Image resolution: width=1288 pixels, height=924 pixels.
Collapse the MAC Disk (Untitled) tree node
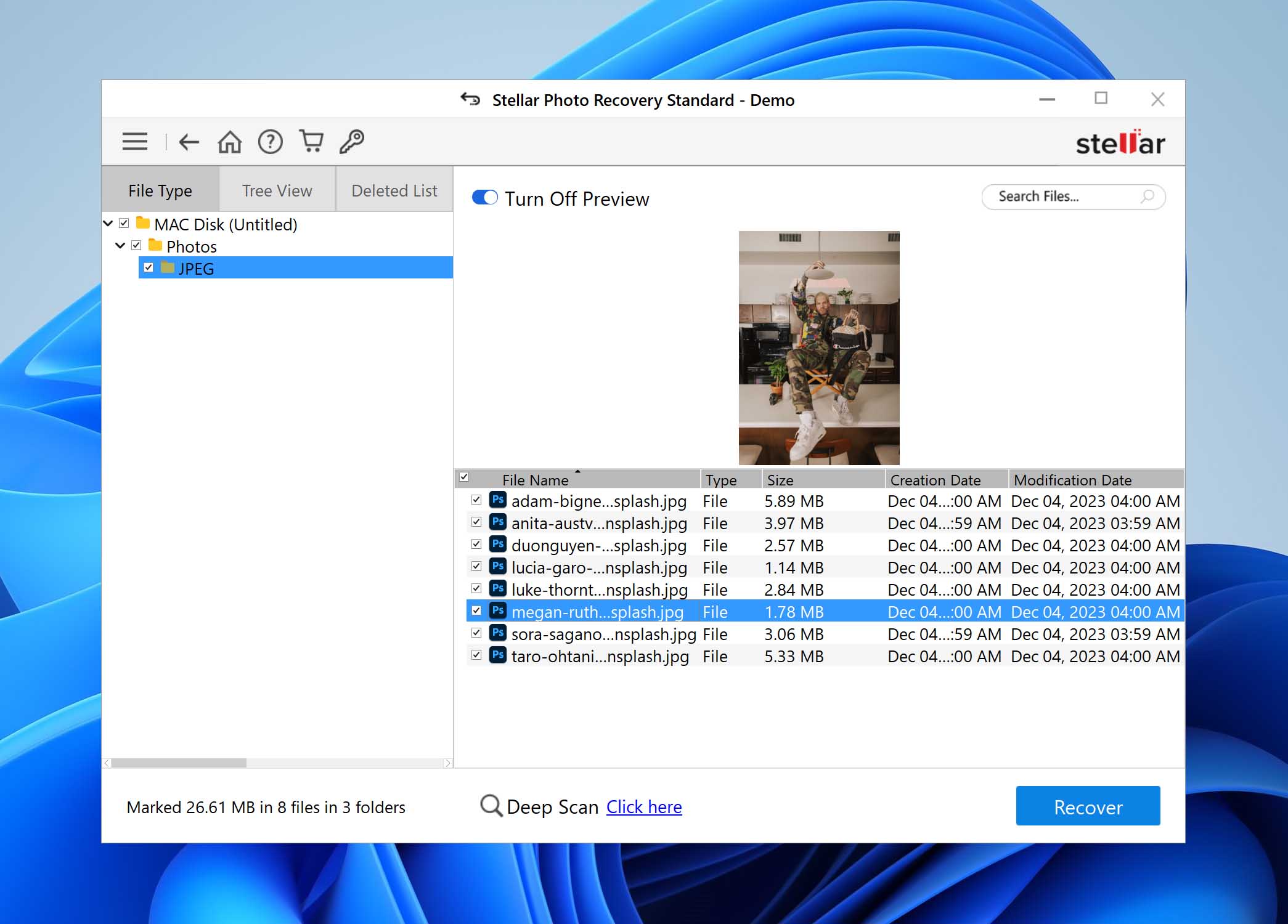(108, 223)
